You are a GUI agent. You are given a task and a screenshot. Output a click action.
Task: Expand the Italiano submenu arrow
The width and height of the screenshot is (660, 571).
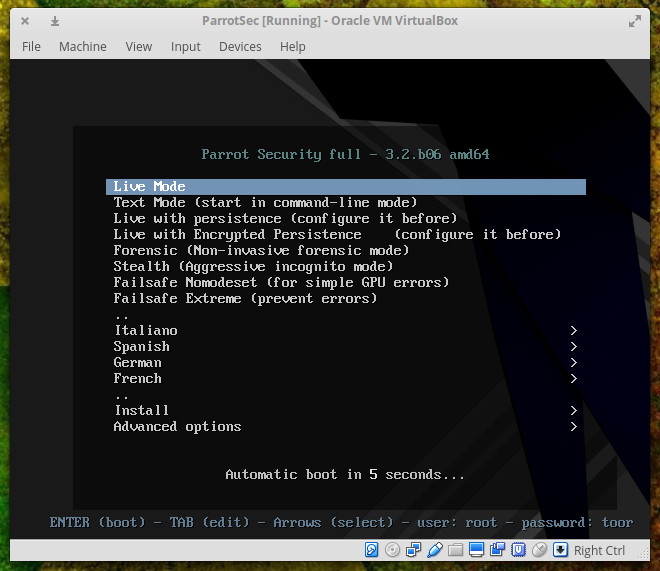[x=573, y=330]
